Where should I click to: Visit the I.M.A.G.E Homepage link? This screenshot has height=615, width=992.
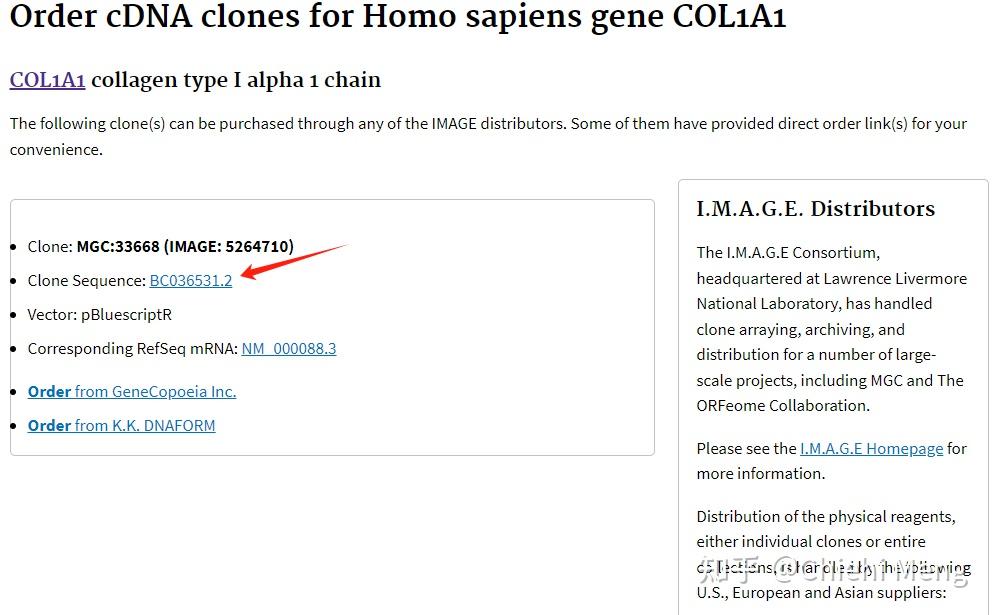coord(871,449)
